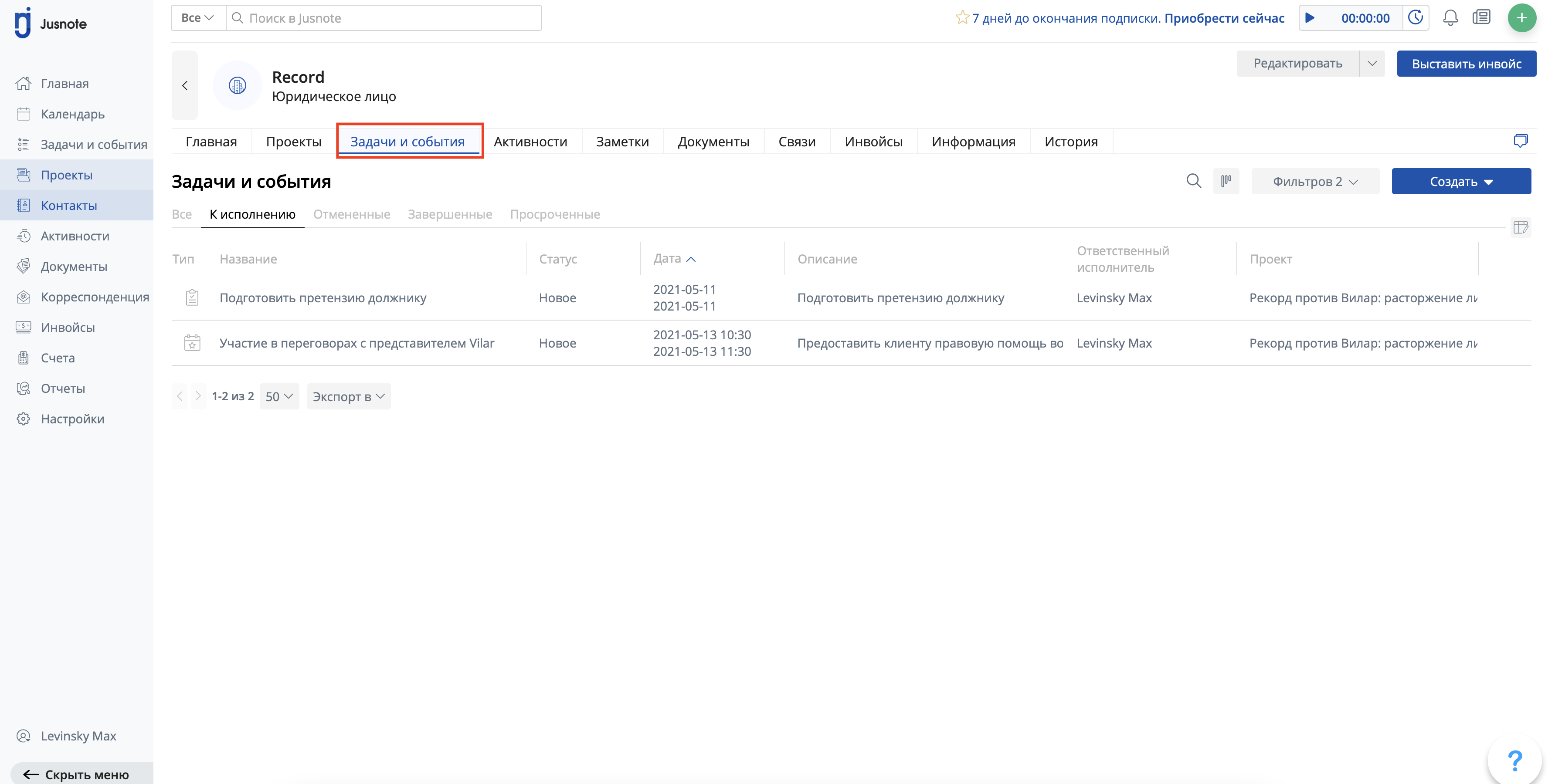The width and height of the screenshot is (1555, 784).
Task: Start the timer with the play icon
Action: tap(1310, 18)
